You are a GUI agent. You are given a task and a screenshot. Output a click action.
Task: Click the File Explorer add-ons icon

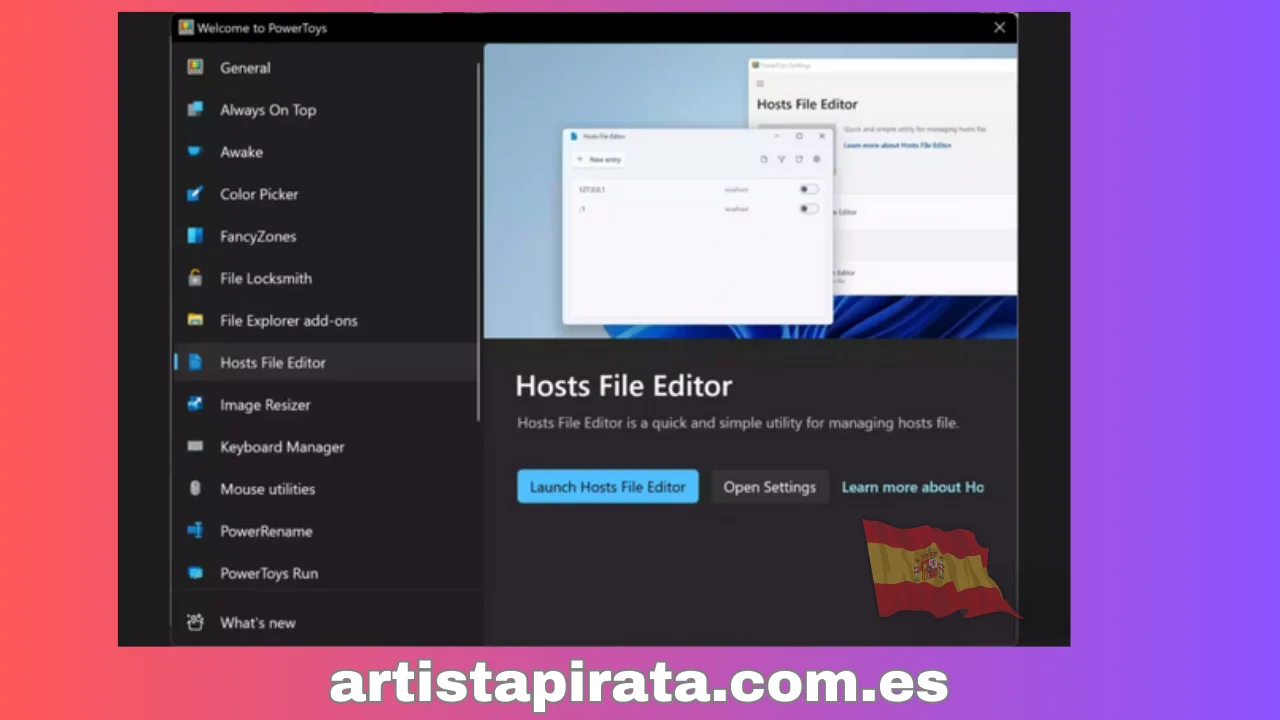[195, 320]
